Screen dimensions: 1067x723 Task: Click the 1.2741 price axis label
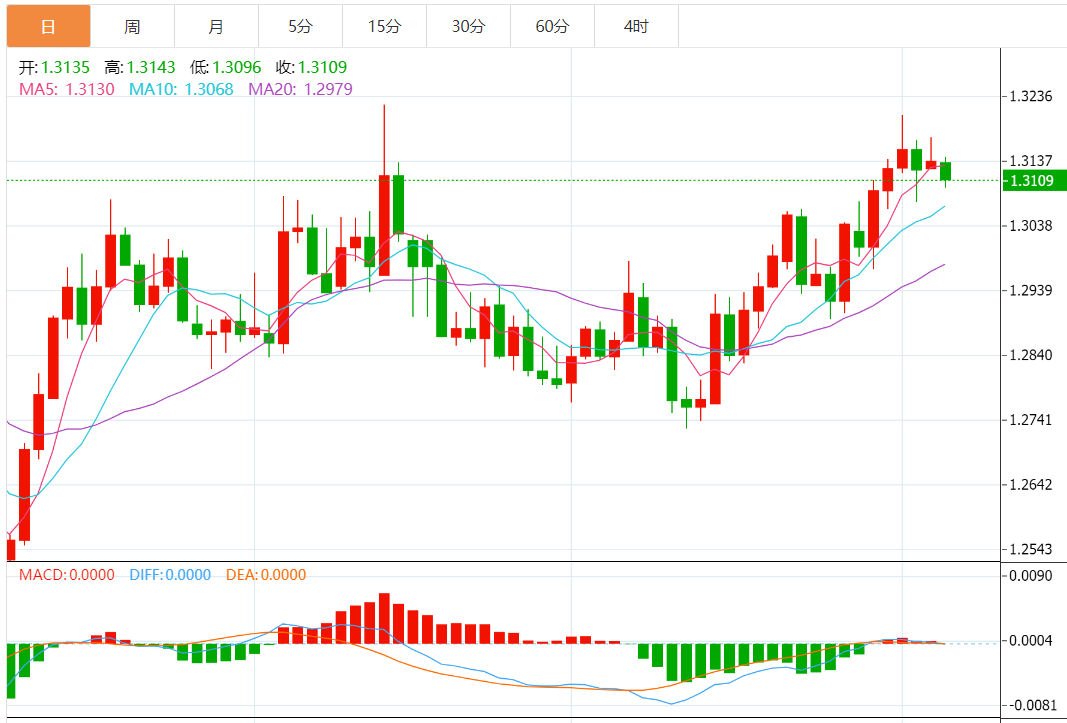click(1031, 420)
